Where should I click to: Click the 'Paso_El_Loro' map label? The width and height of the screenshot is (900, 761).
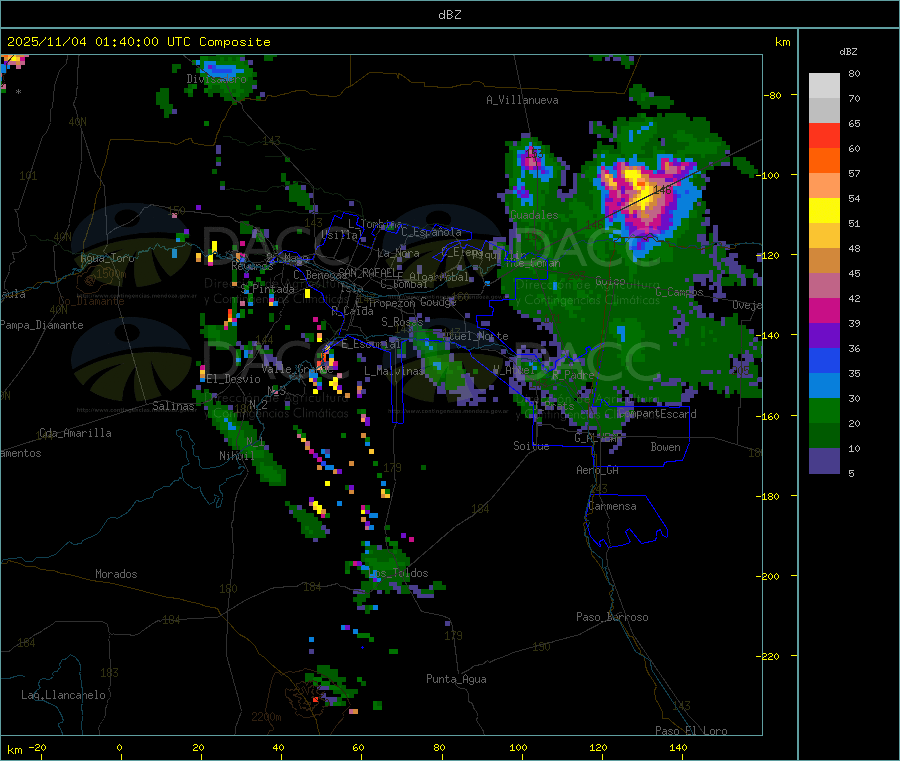pos(691,731)
